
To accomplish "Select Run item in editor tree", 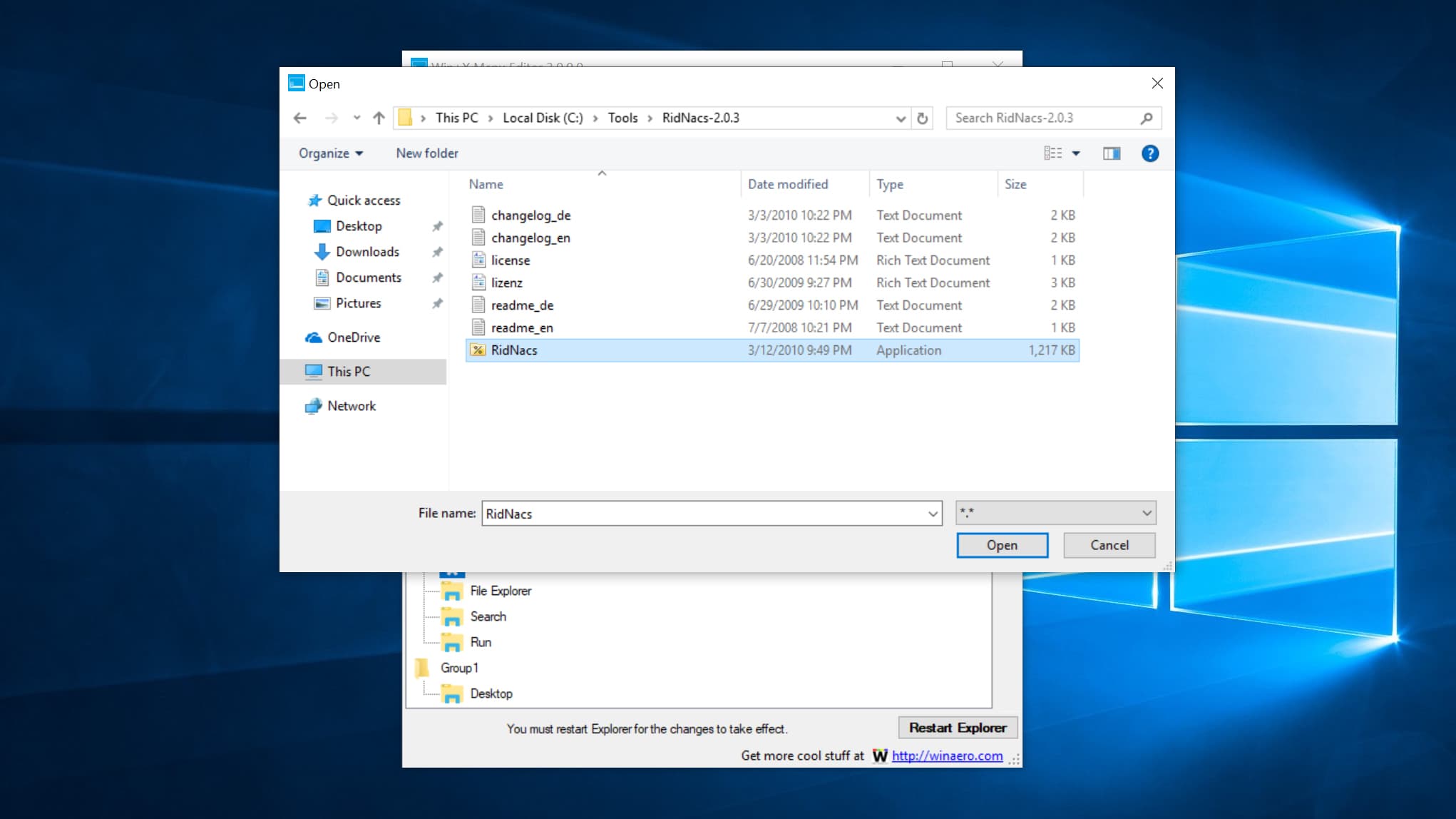I will click(481, 642).
